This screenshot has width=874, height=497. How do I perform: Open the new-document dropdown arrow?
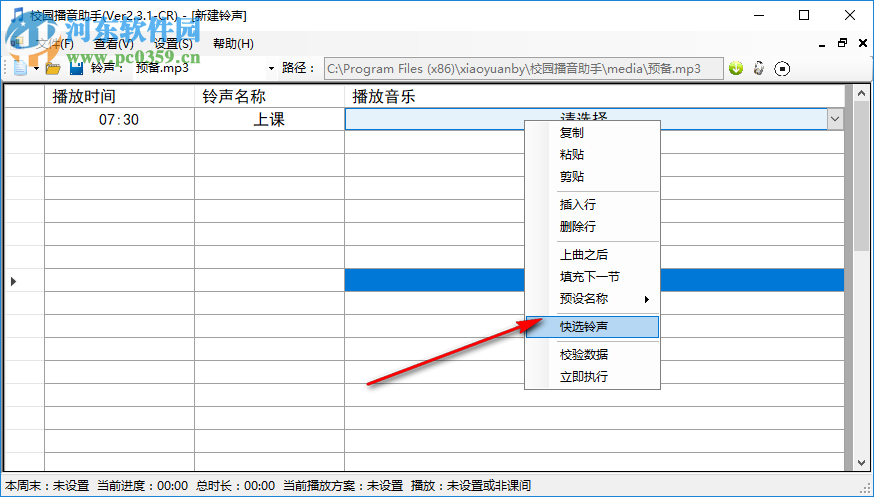coord(36,69)
